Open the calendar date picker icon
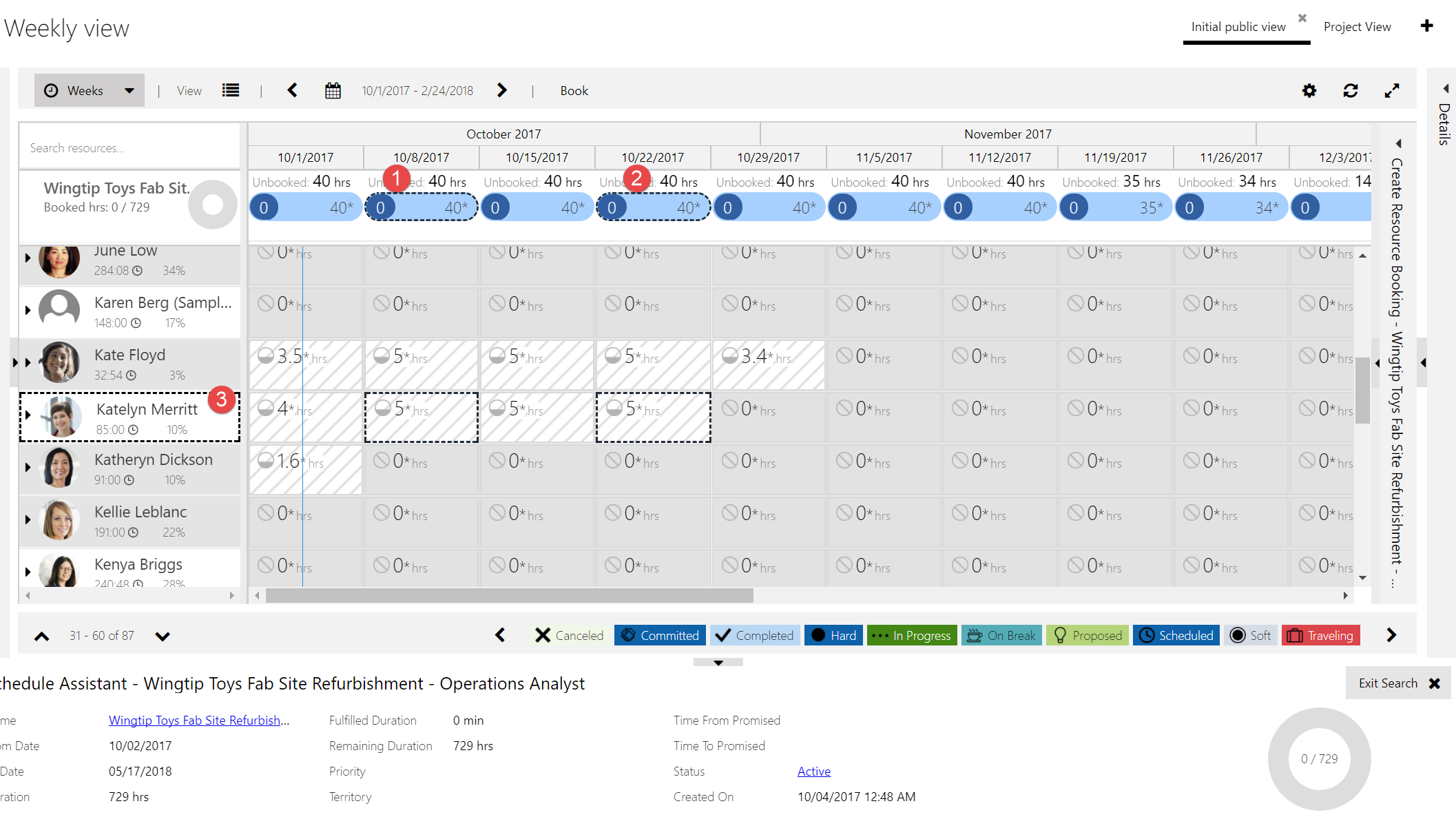 pyautogui.click(x=333, y=91)
